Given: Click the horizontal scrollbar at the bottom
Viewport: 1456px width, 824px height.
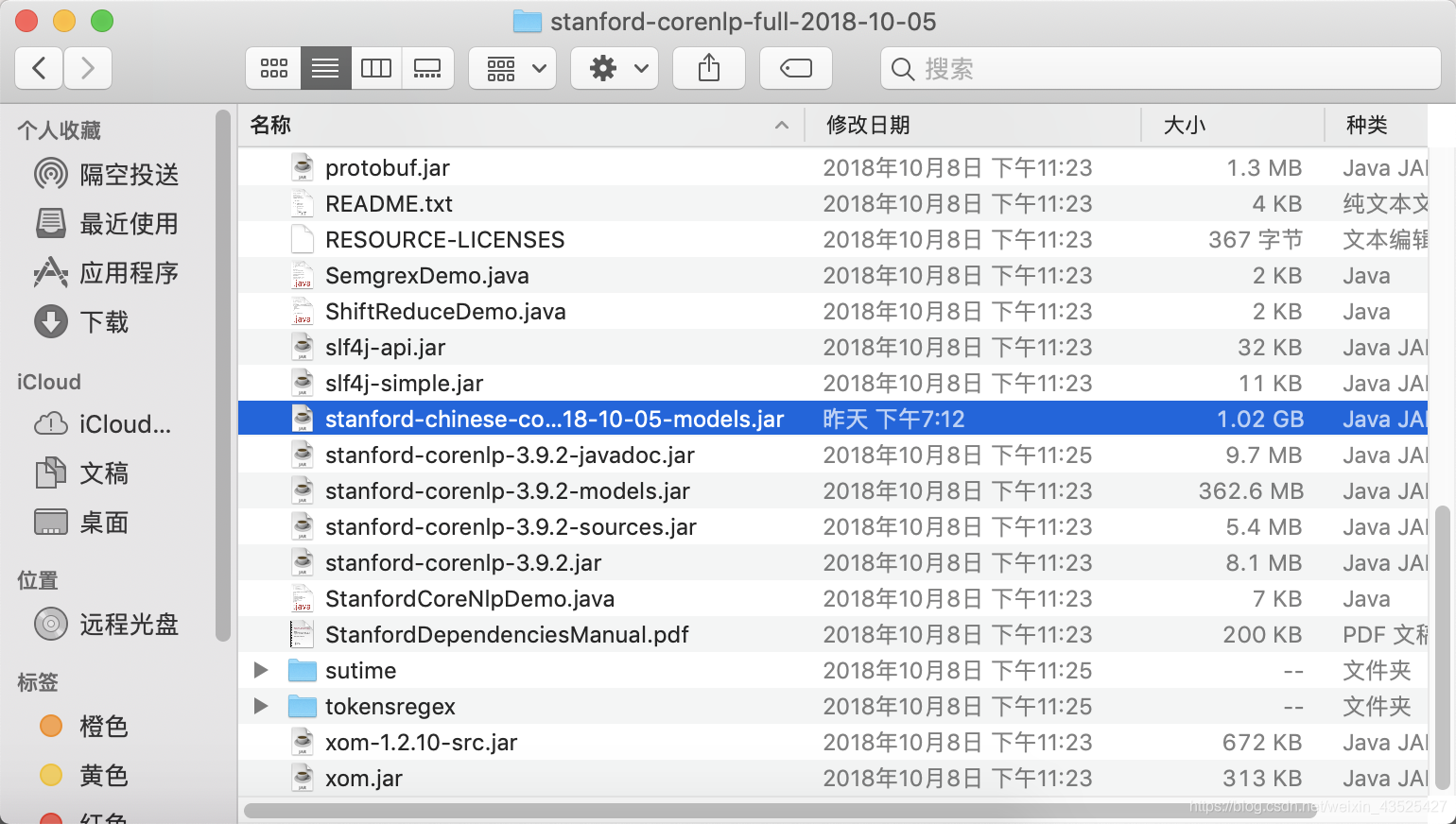Looking at the screenshot, I should coord(780,810).
